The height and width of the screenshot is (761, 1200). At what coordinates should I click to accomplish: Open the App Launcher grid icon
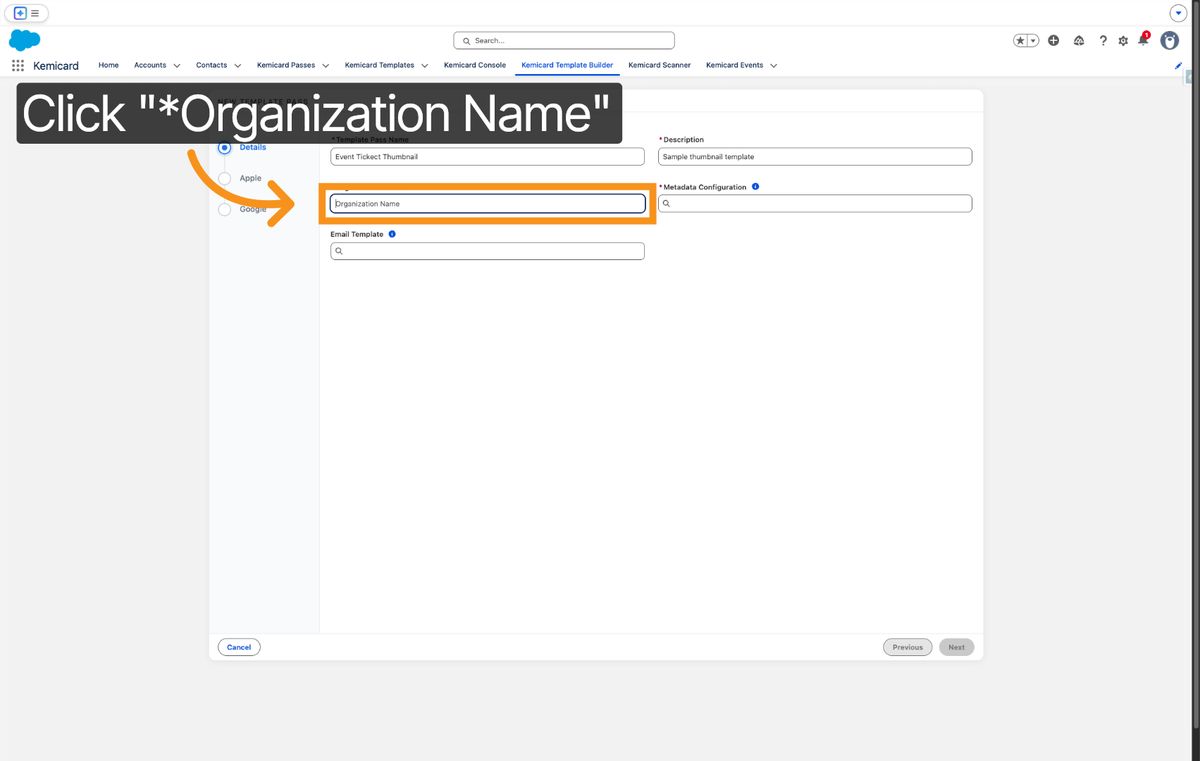click(18, 65)
